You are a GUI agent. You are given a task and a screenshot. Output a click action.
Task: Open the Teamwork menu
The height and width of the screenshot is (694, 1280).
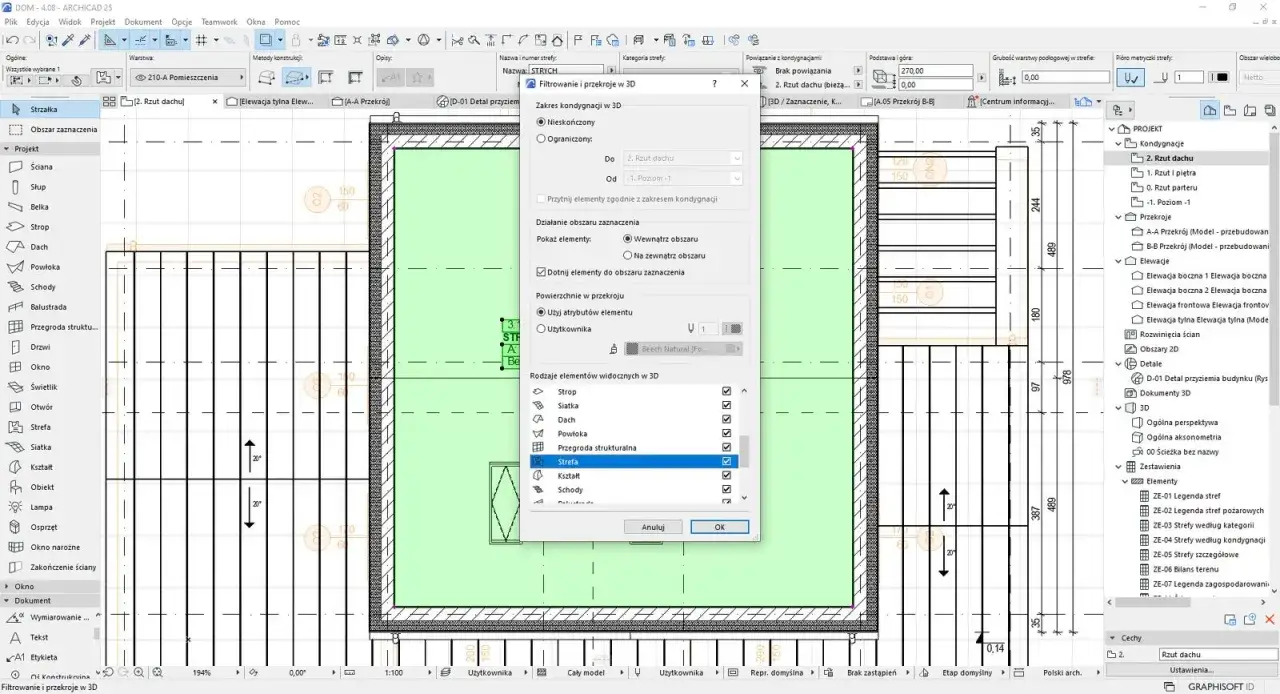point(219,21)
